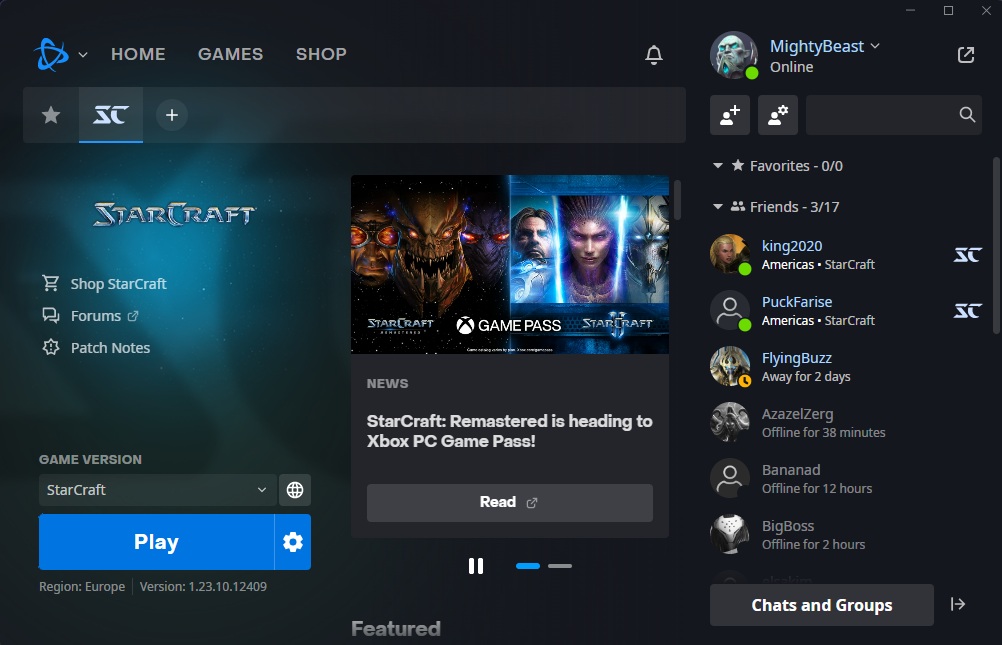Open game settings gear beside Play
Image resolution: width=1002 pixels, height=645 pixels.
click(293, 542)
